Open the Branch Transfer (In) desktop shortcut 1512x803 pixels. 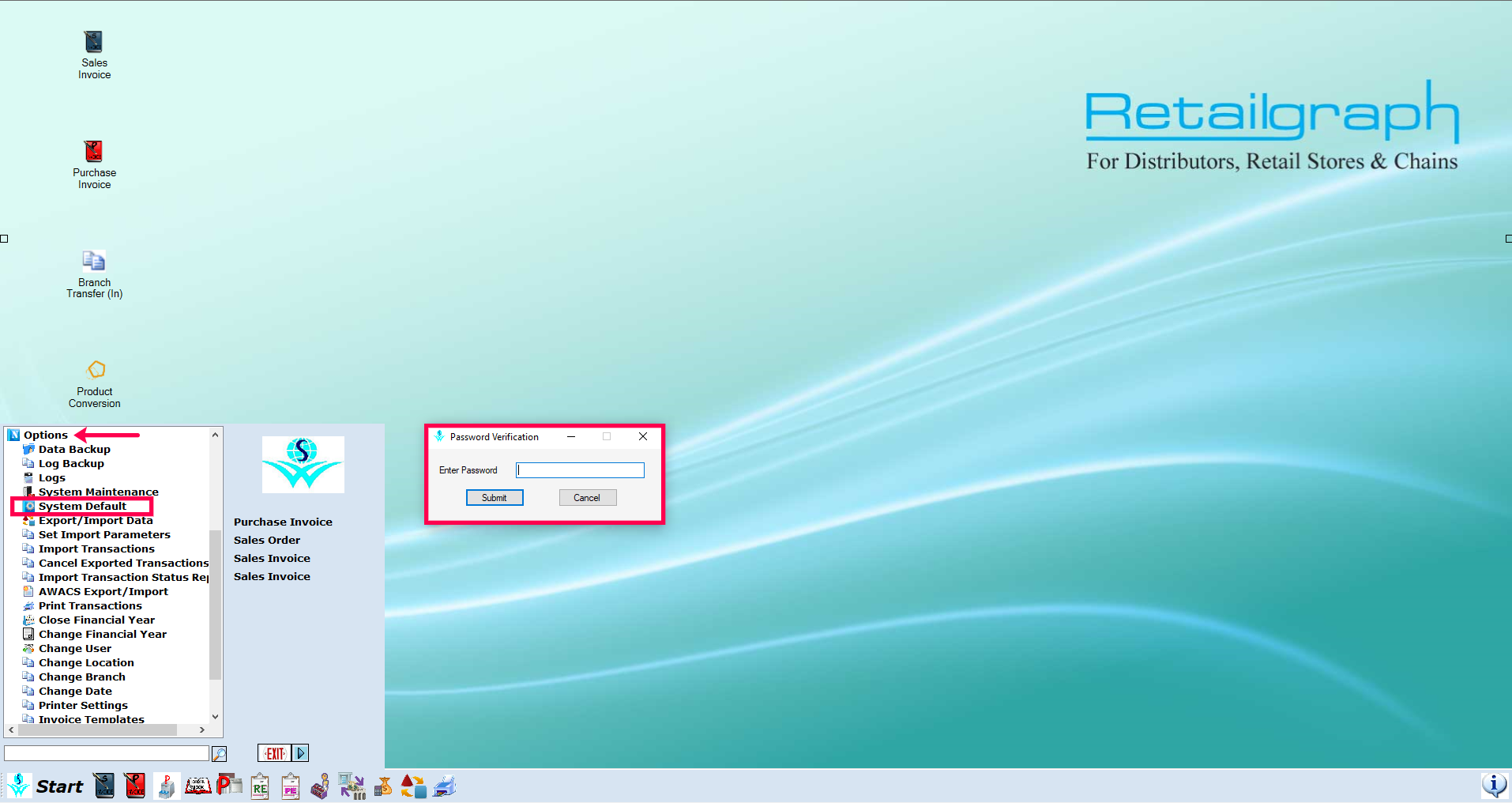click(x=94, y=274)
